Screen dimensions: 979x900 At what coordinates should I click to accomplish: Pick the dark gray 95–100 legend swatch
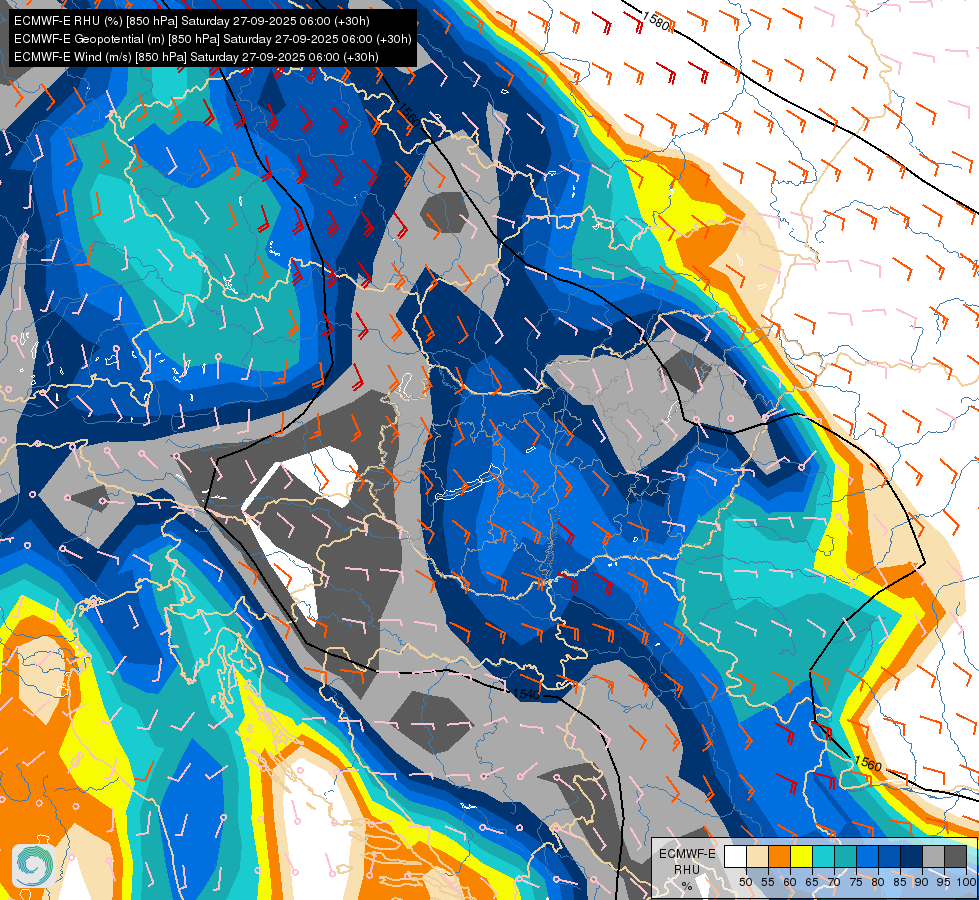955,856
